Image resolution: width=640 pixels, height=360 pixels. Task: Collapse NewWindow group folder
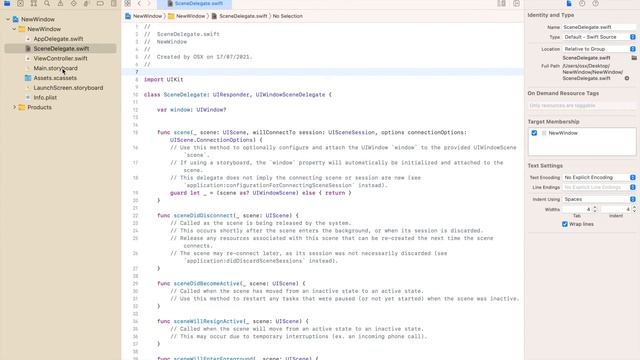tap(14, 29)
